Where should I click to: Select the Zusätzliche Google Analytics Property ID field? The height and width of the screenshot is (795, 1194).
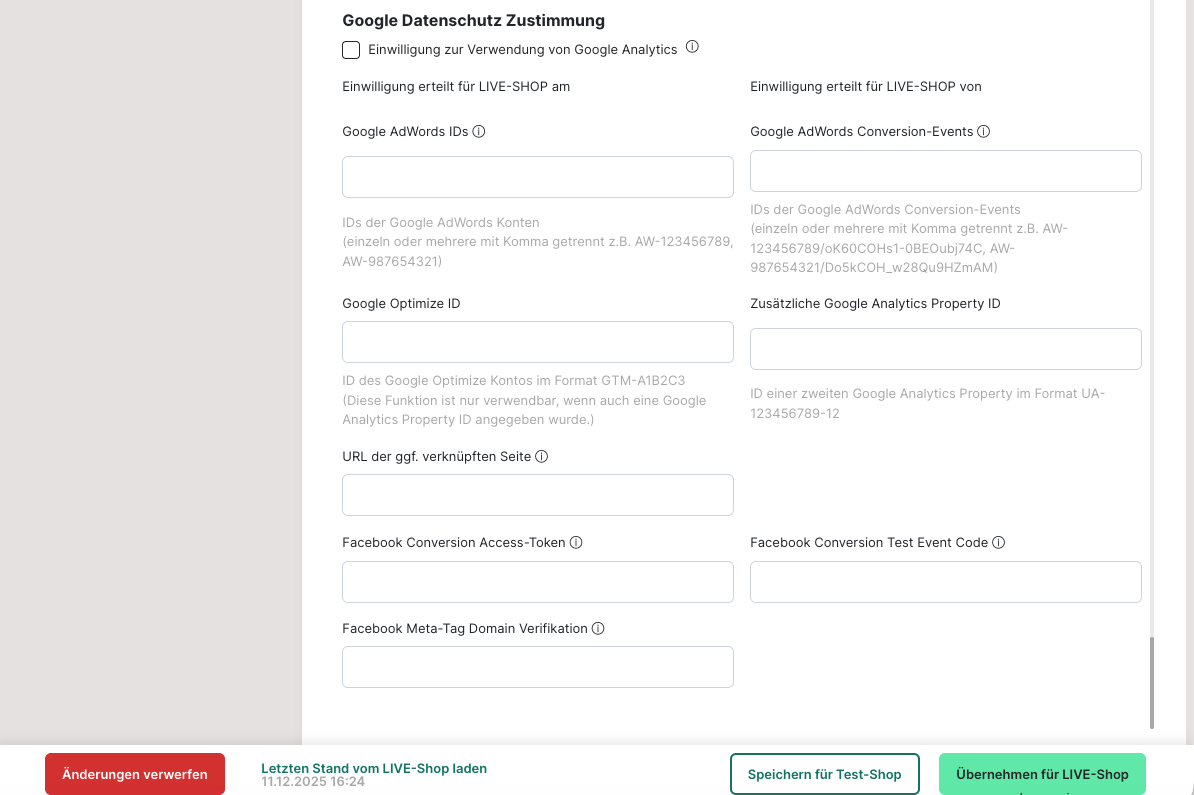[945, 349]
